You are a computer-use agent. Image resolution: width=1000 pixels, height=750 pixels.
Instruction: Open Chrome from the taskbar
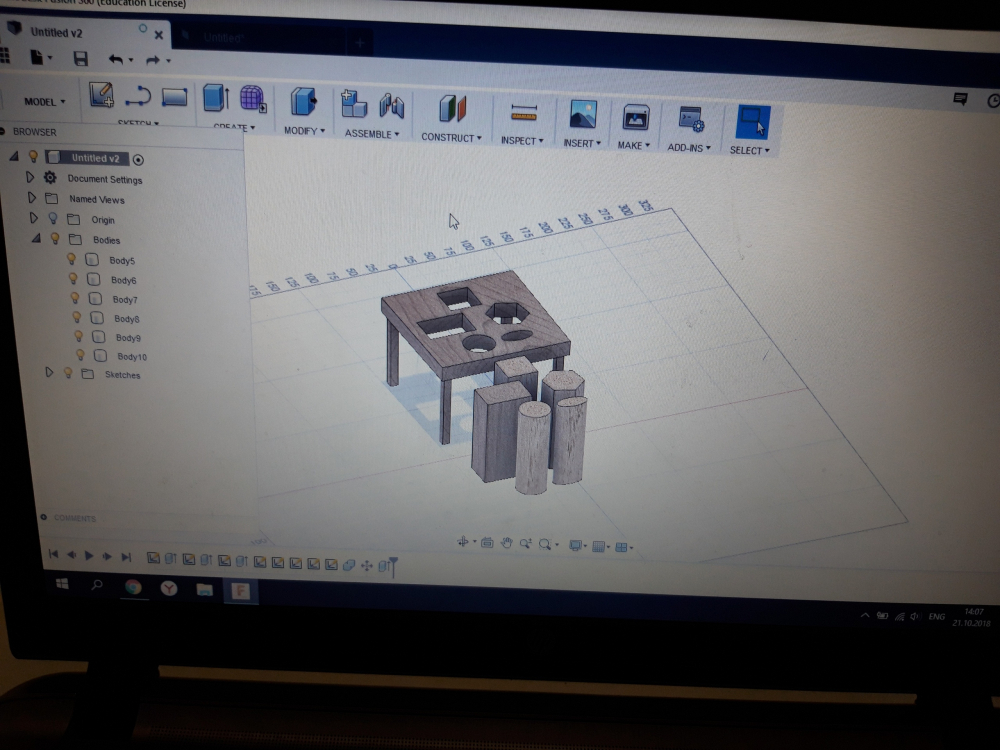[x=133, y=587]
